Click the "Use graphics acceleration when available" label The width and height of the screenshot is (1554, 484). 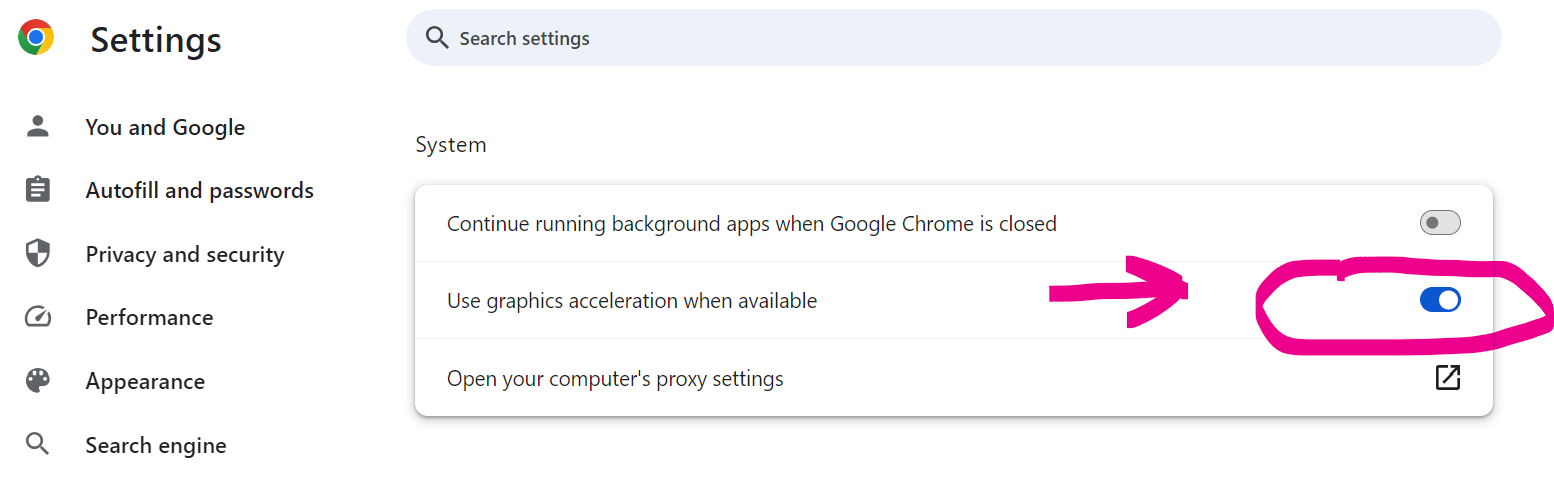[x=632, y=300]
